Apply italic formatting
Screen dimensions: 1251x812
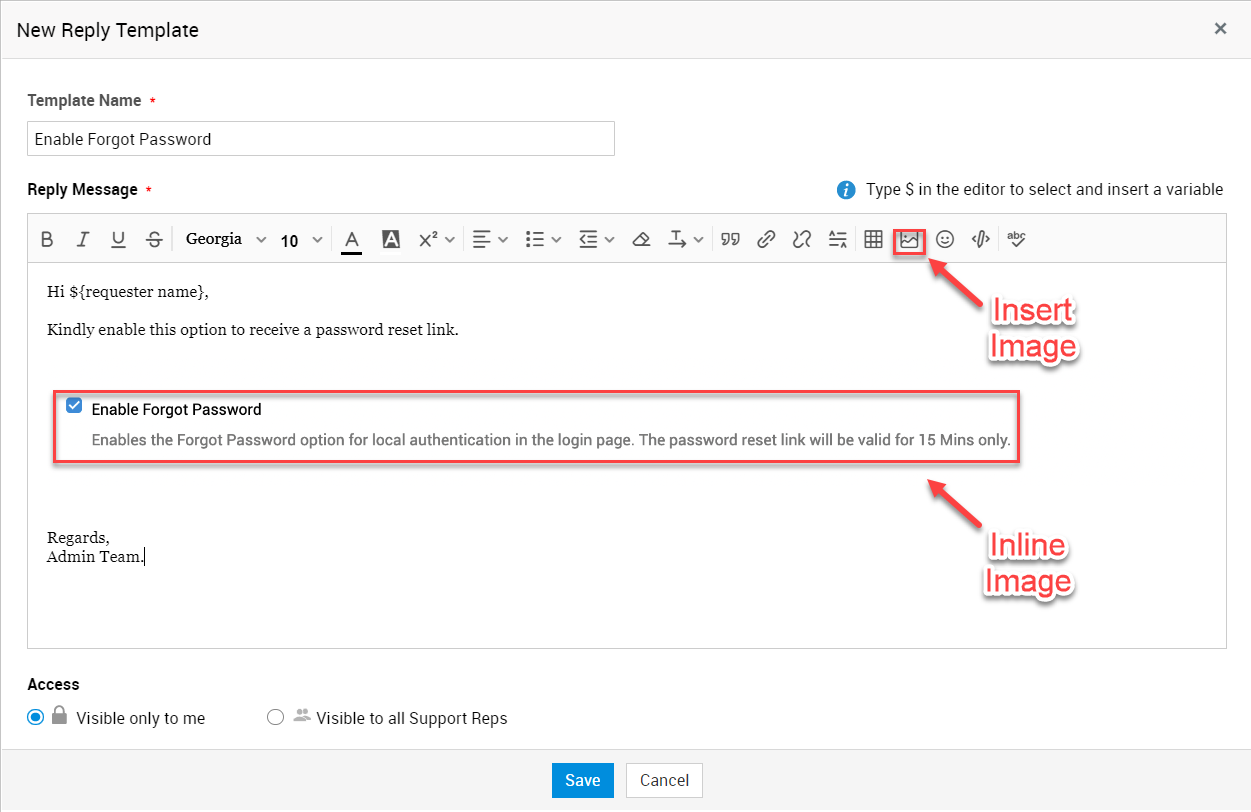point(83,240)
